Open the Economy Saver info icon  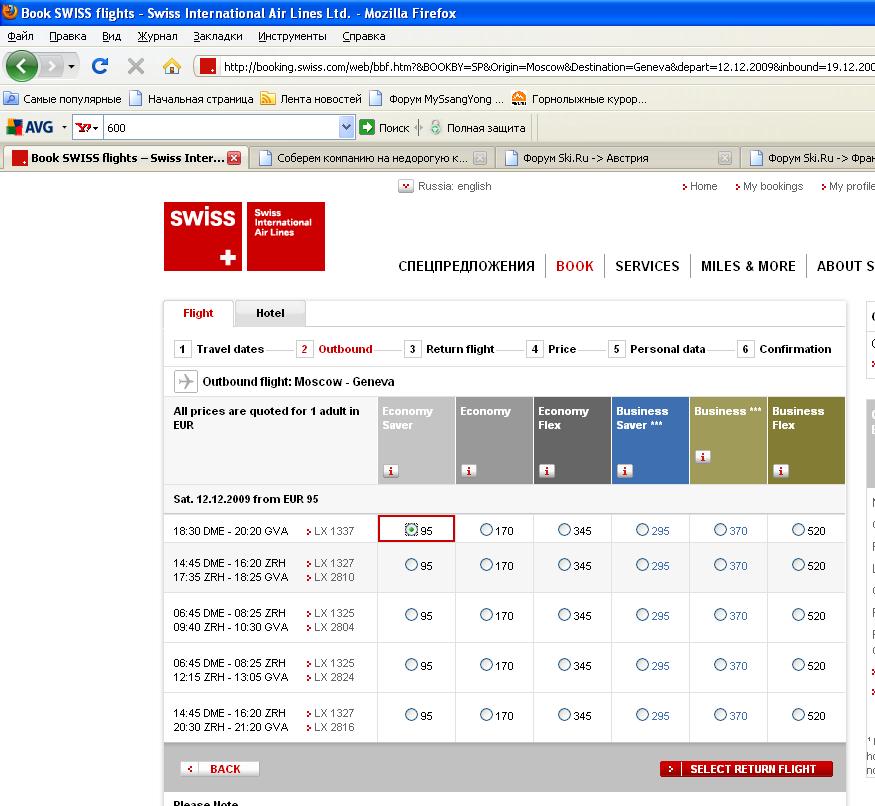pos(391,471)
